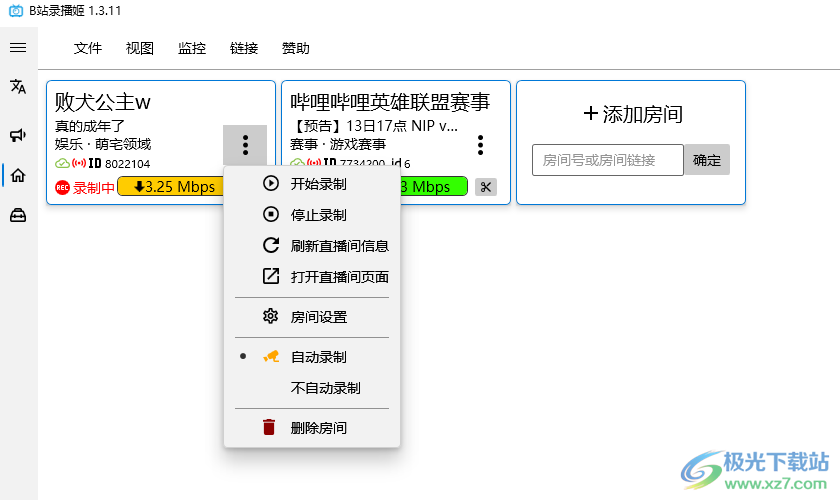Screen dimensions: 840x500
Task: Open three-dot menu for 哔哩哔哩英雄联盟赛事 room
Action: point(481,145)
